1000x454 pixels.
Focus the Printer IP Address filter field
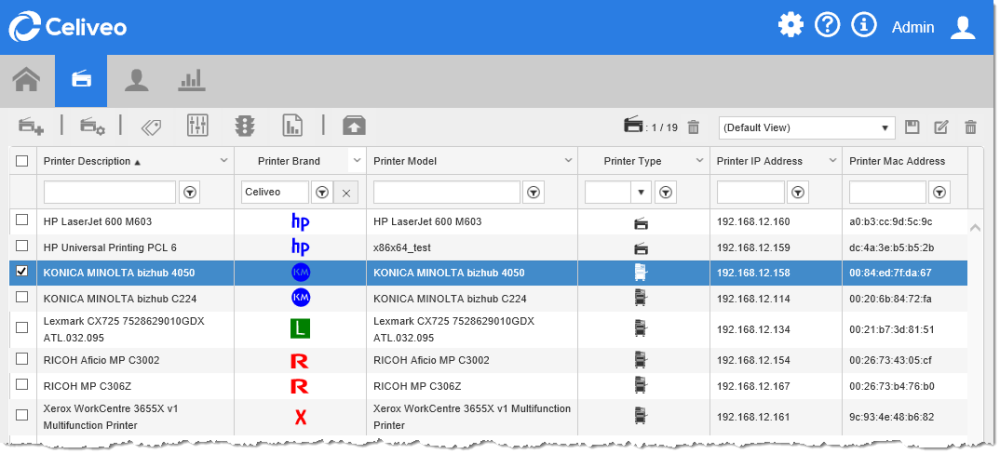coord(751,192)
